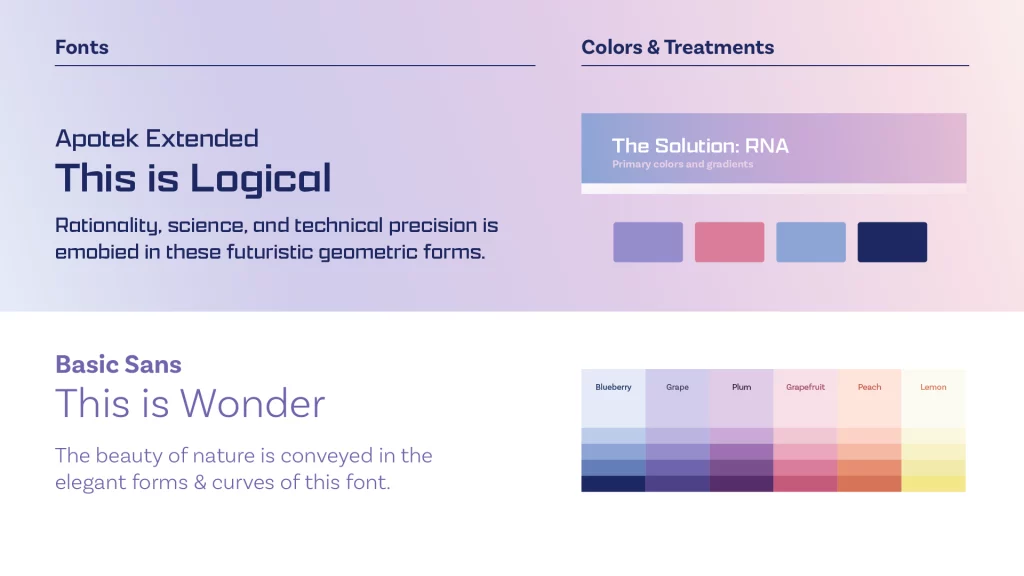Select the "This is Wonder" headline

(x=190, y=403)
